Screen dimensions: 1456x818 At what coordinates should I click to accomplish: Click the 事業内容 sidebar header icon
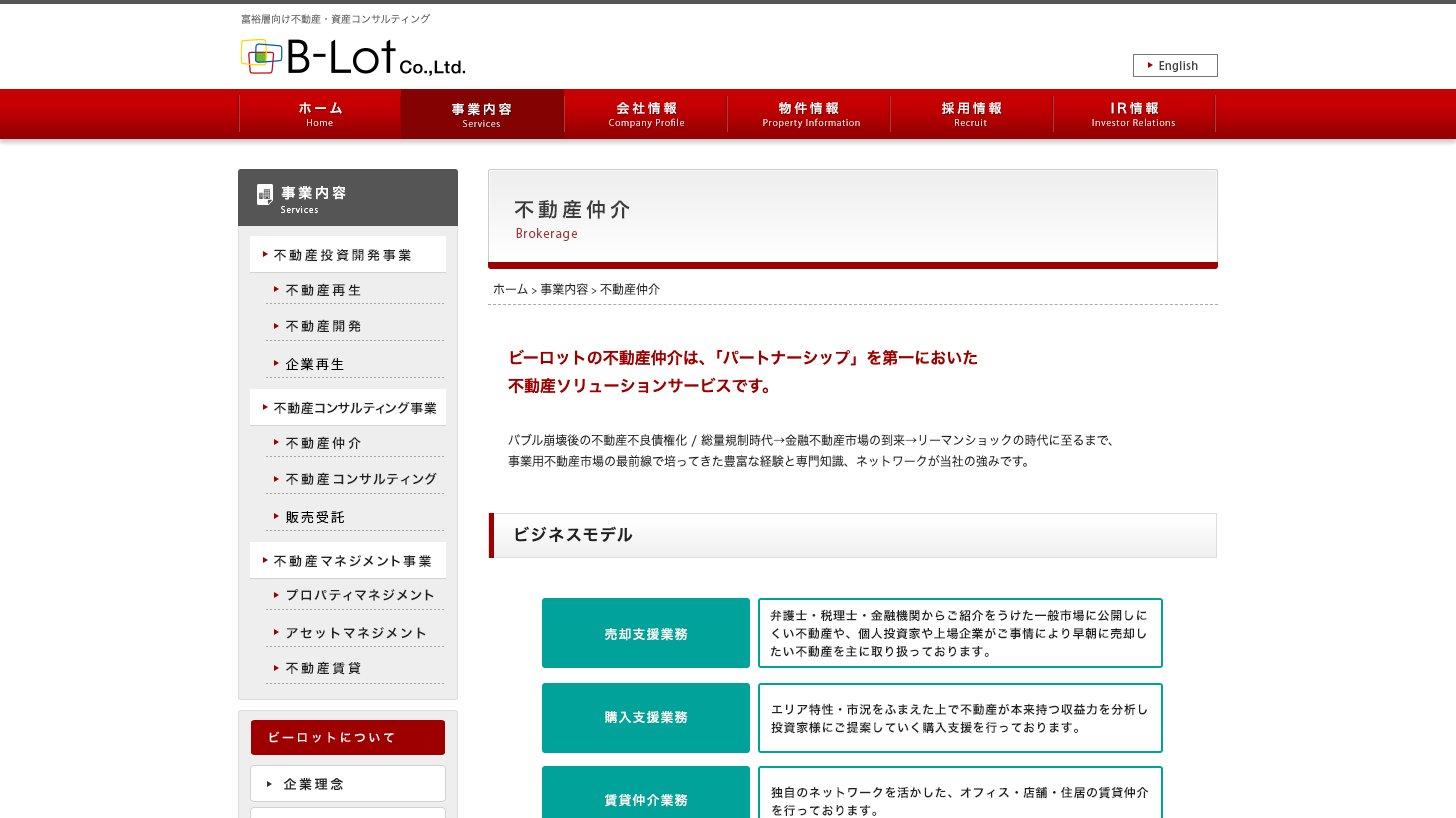265,194
